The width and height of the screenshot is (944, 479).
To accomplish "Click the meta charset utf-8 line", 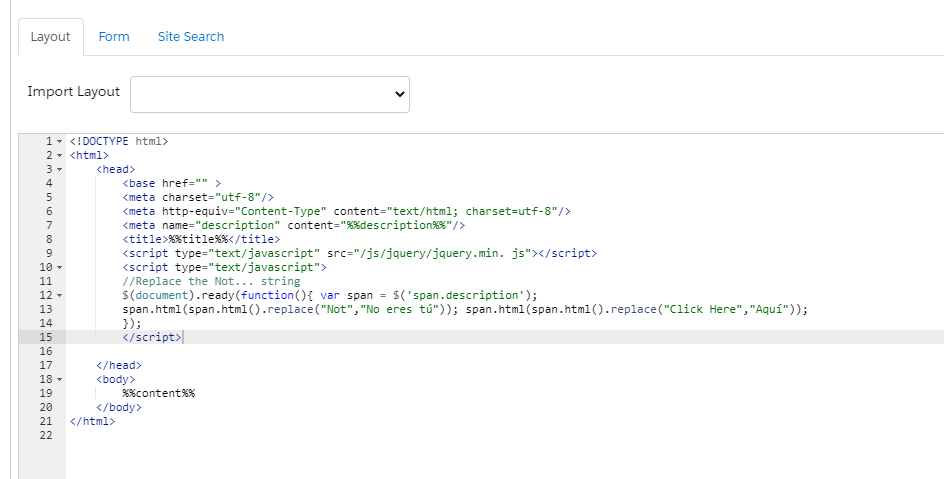I will coord(198,197).
